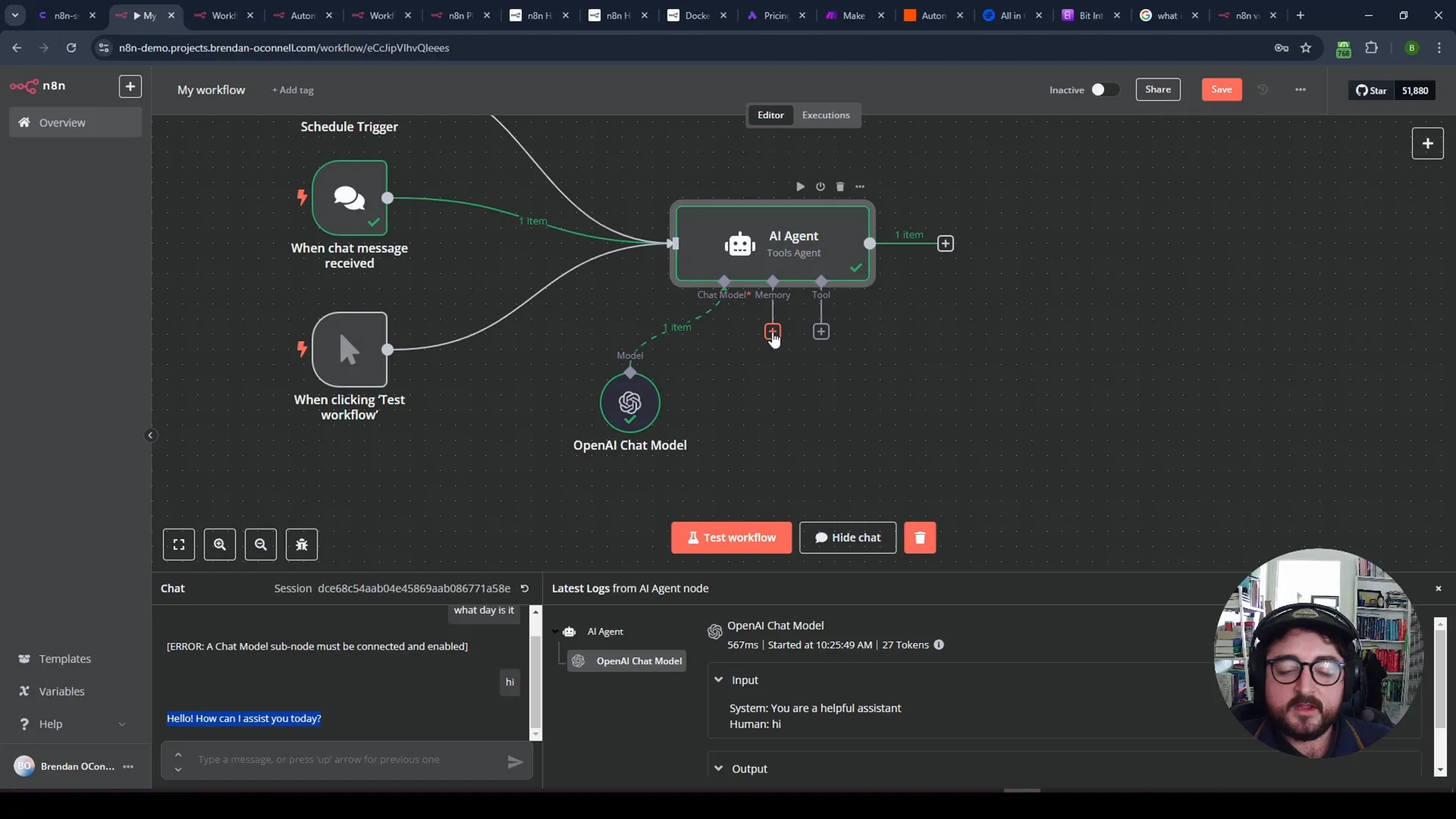Add a Tool sub-node to AI Agent
1456x819 pixels.
click(x=821, y=331)
